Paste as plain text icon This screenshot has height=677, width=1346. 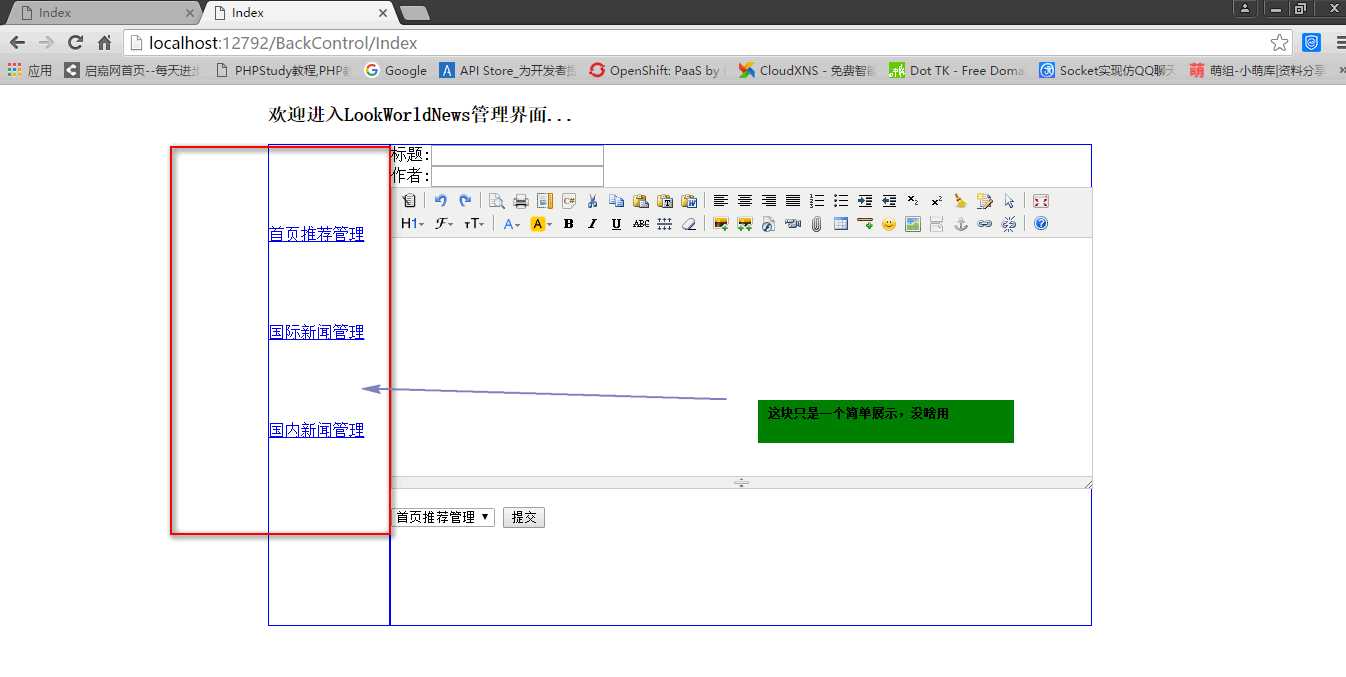point(665,201)
